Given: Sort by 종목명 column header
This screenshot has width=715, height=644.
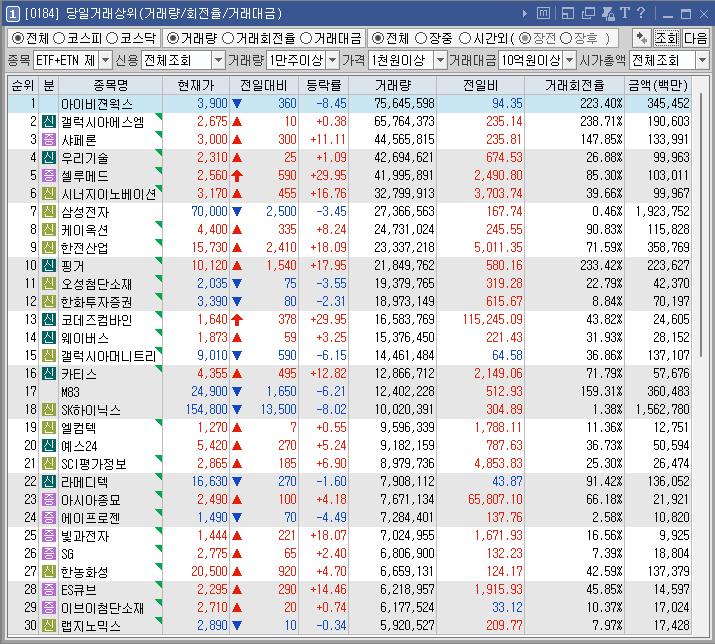Looking at the screenshot, I should coord(110,85).
